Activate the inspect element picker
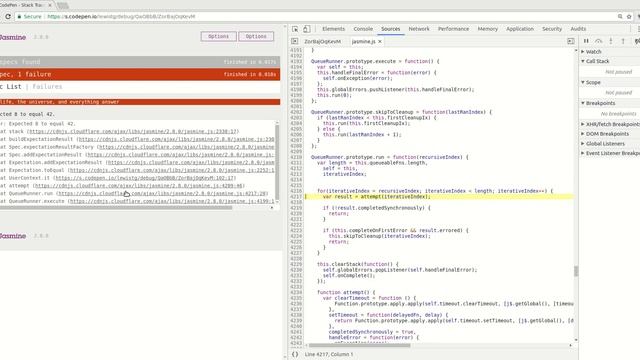This screenshot has height=360, width=640. [x=295, y=29]
